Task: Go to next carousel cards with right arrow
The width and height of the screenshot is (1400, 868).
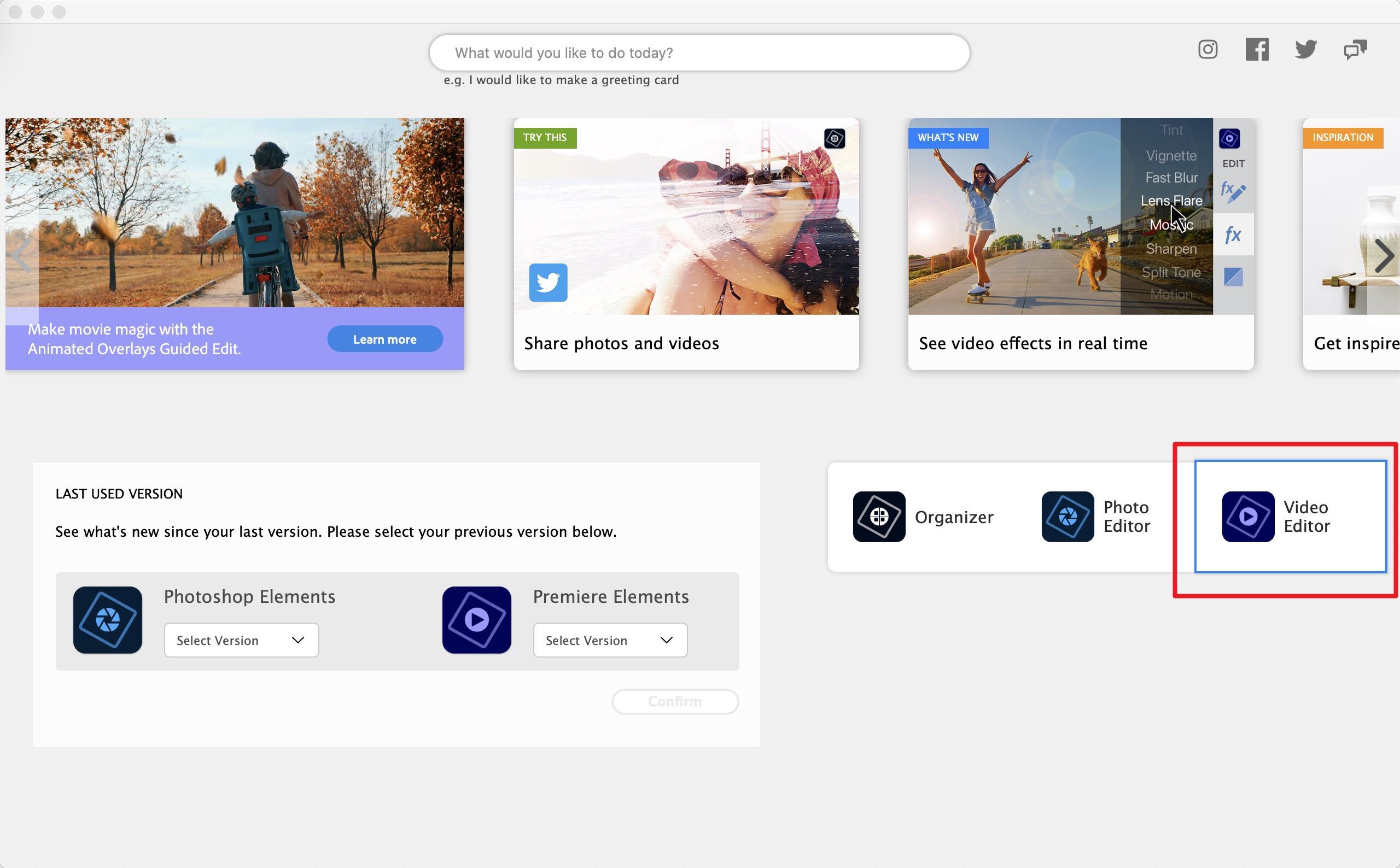Action: tap(1385, 256)
